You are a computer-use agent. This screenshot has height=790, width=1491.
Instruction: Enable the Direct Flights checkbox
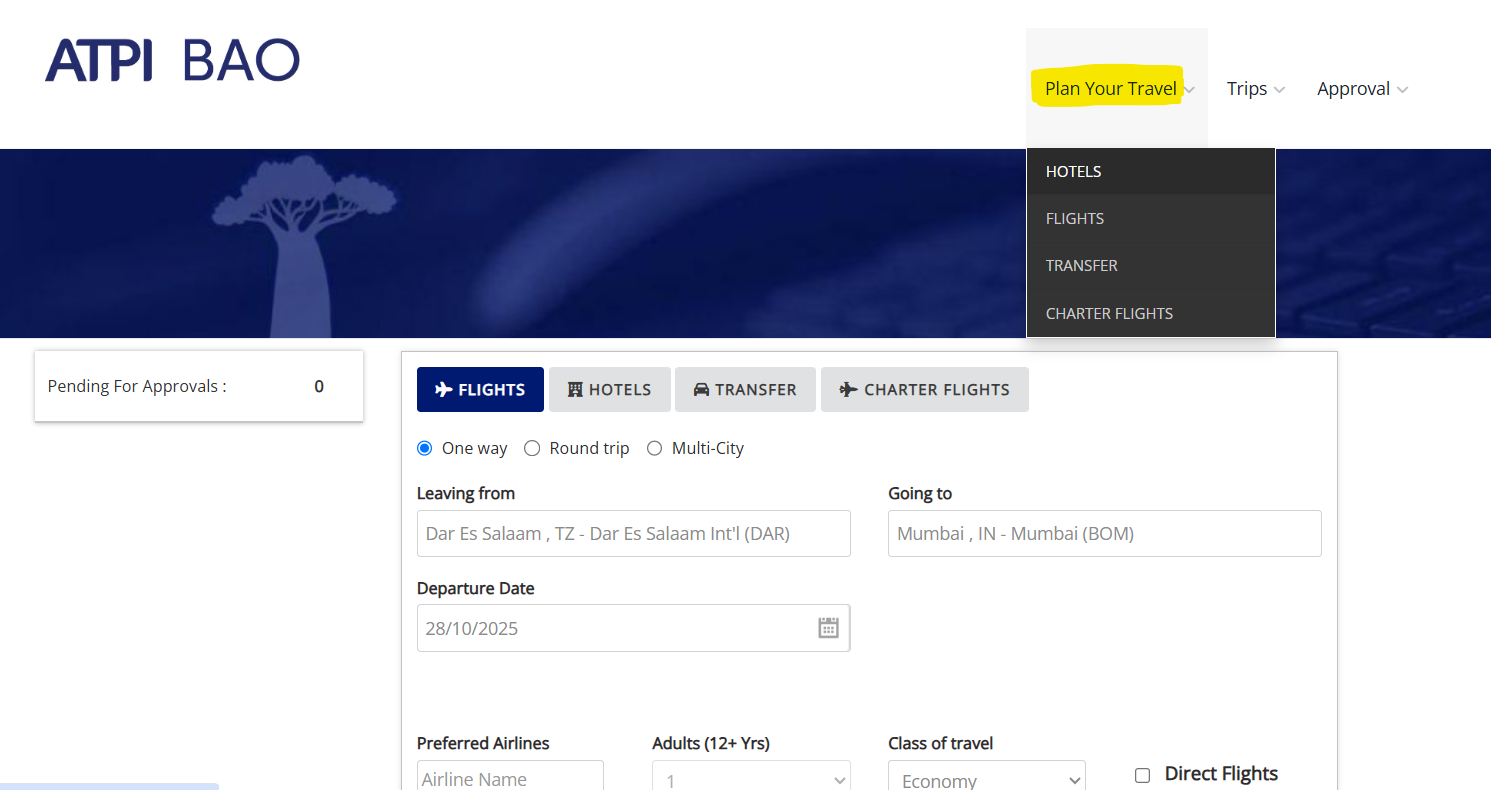1142,773
